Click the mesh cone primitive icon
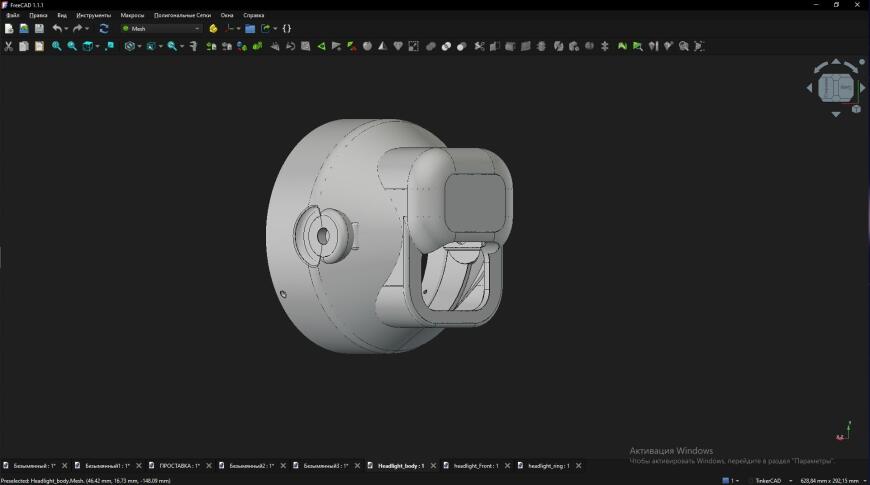 [383, 46]
